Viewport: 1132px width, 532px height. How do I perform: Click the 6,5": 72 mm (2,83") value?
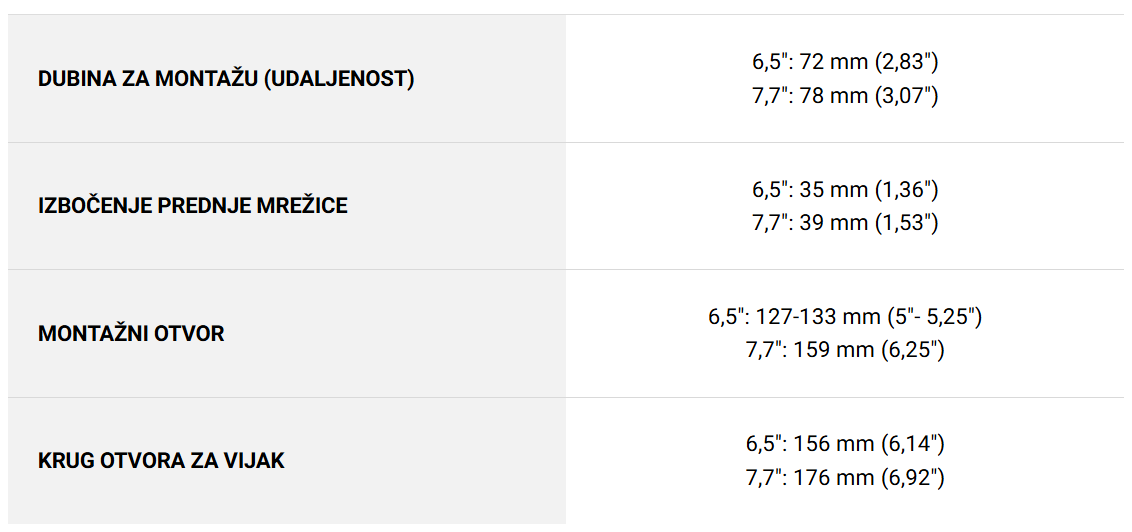click(x=845, y=62)
